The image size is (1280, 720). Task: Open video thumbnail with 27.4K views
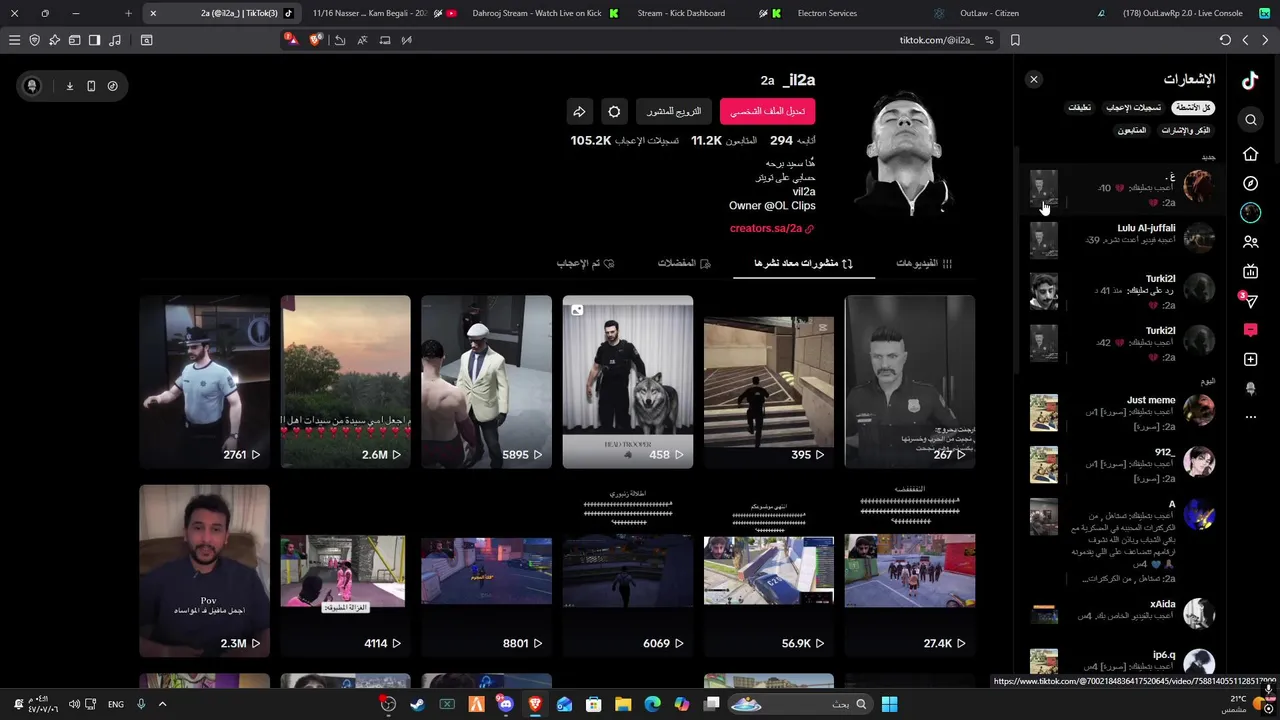tap(909, 571)
